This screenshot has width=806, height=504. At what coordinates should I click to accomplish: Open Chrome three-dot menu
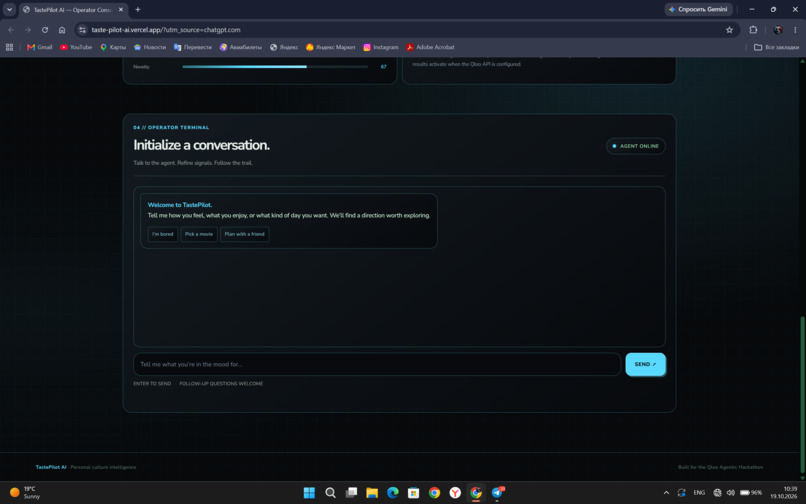(x=795, y=30)
